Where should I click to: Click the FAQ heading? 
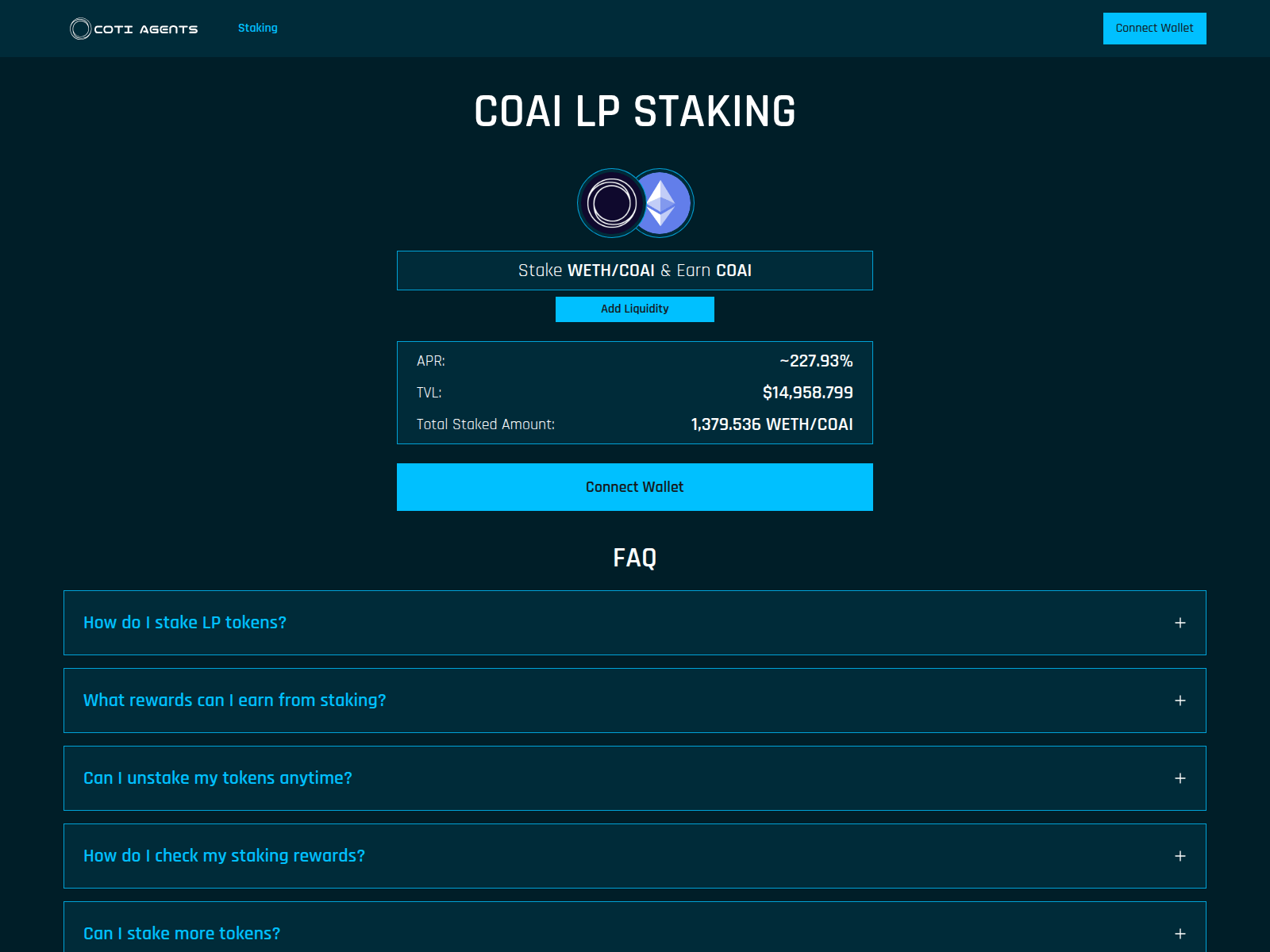point(635,558)
